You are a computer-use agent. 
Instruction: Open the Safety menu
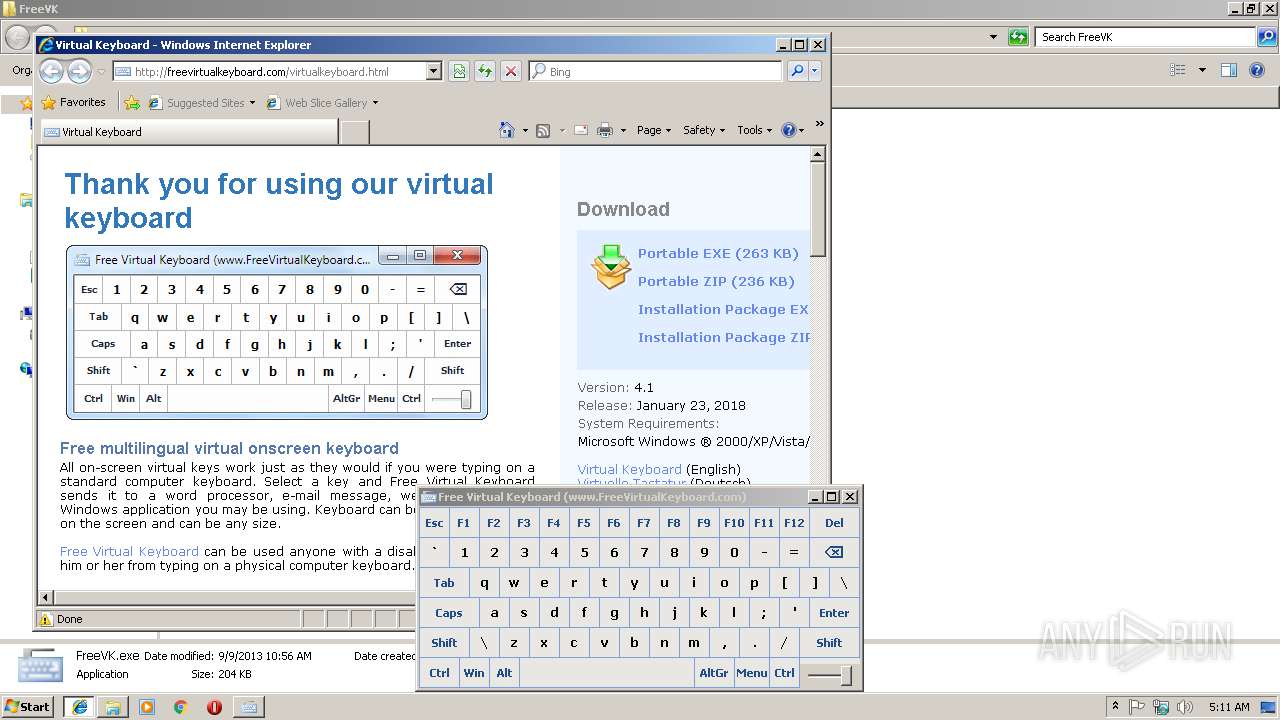704,130
